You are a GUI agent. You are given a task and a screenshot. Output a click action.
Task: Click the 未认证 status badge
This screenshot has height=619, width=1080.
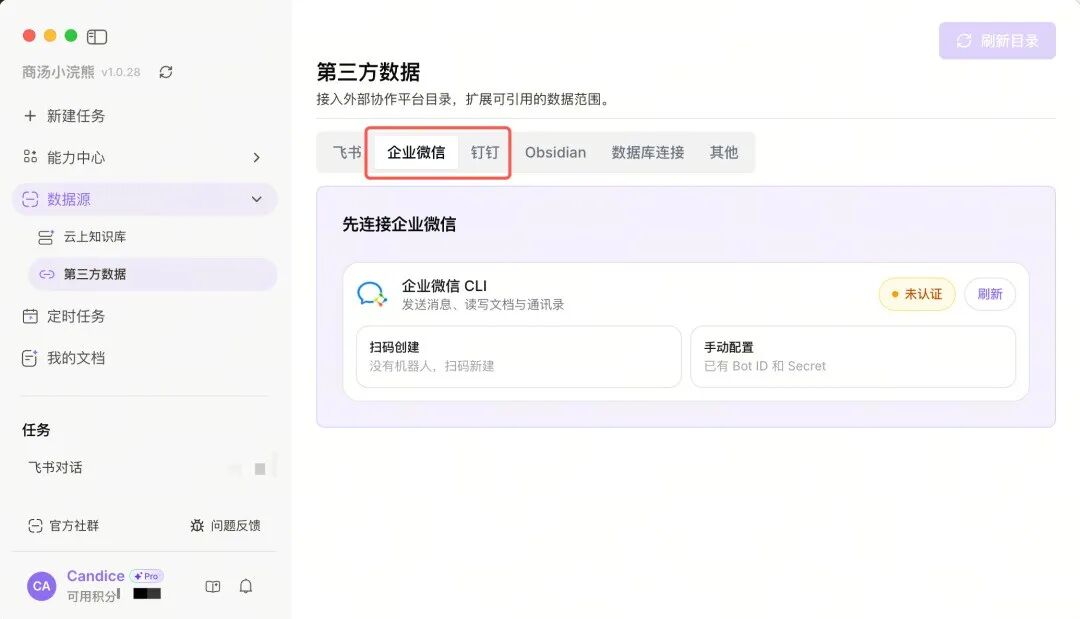pos(917,294)
